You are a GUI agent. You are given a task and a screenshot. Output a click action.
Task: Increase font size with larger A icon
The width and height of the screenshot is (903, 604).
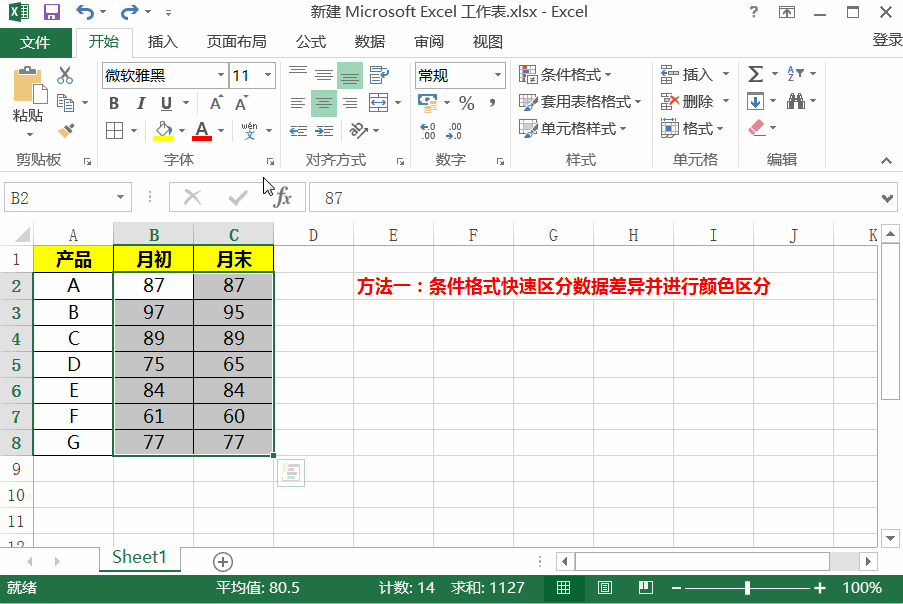pos(216,102)
